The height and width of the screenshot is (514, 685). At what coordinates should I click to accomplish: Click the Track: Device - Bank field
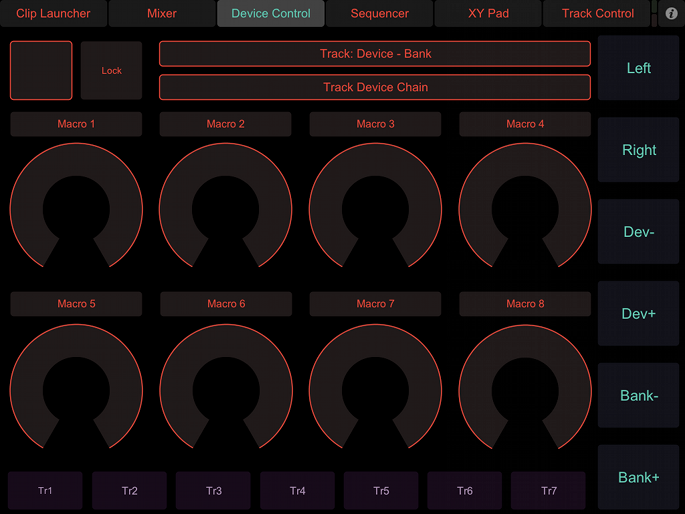click(374, 54)
